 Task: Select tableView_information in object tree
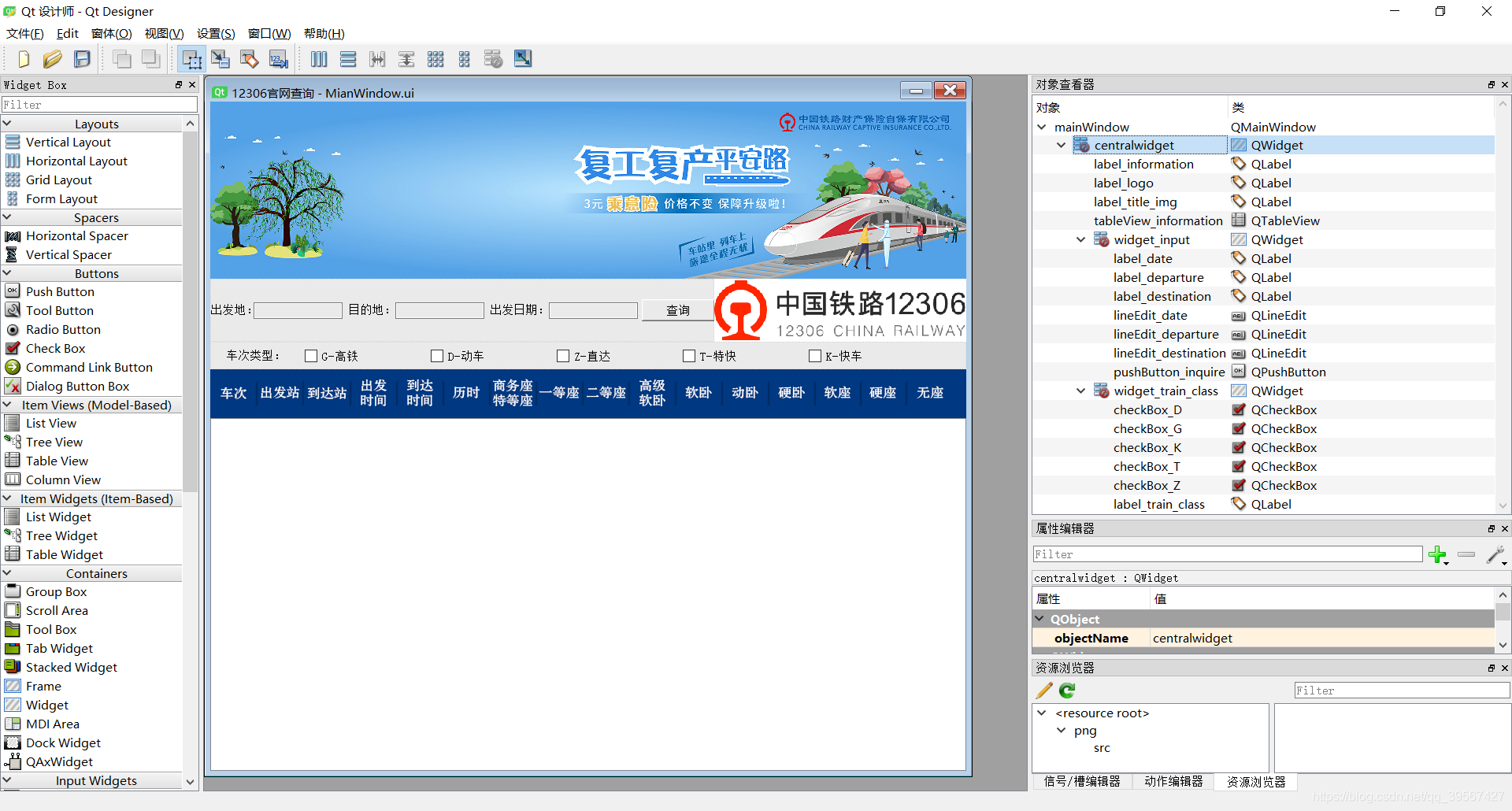(x=1158, y=220)
